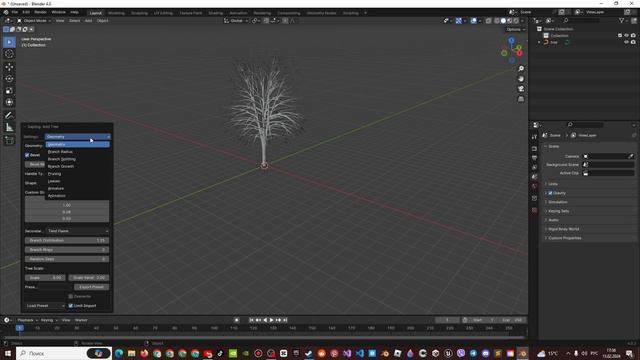Select the Transform tool
Screen dimensions: 640x360
click(x=9, y=102)
